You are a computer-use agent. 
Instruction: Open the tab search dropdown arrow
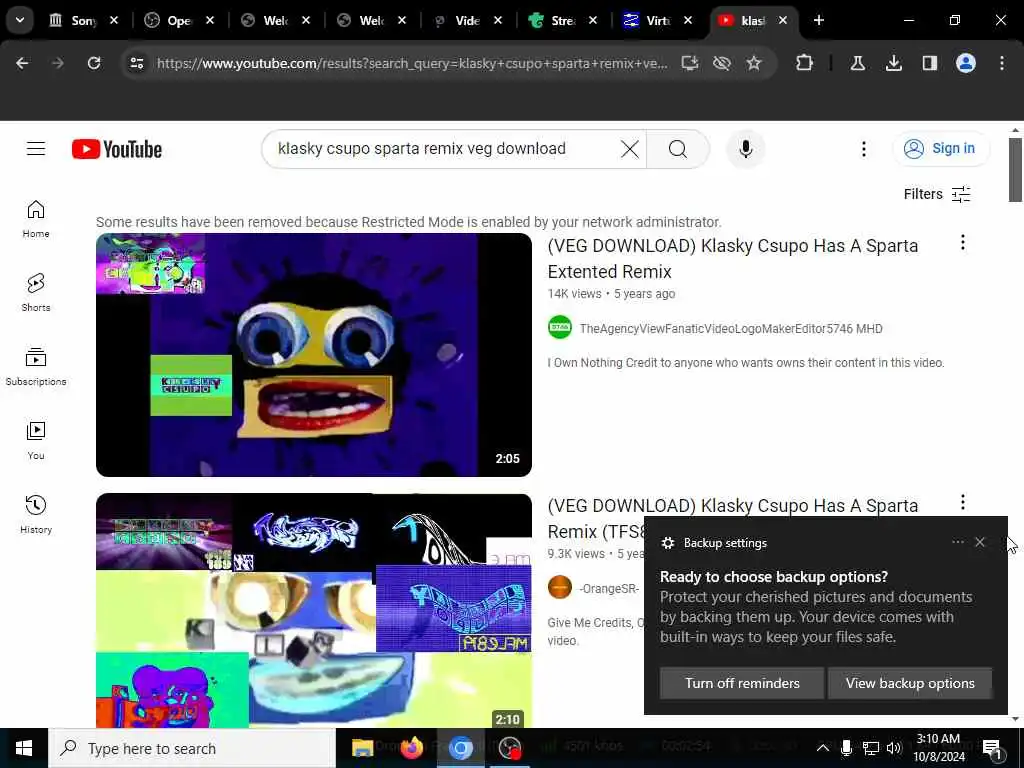click(20, 20)
